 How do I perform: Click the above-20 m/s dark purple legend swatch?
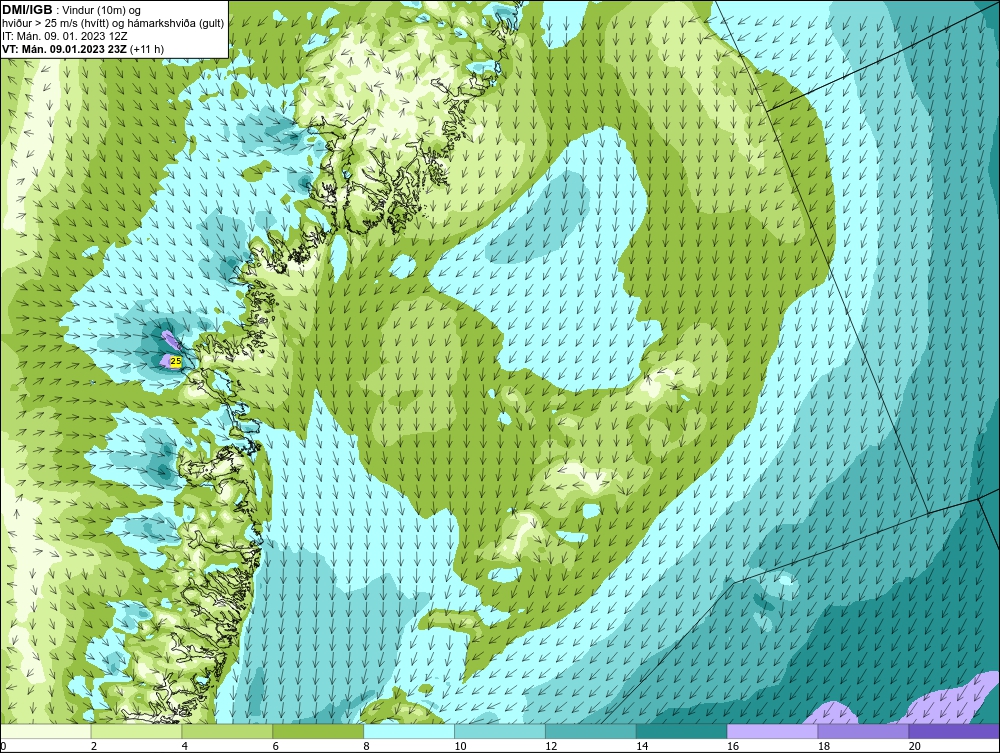[x=953, y=731]
